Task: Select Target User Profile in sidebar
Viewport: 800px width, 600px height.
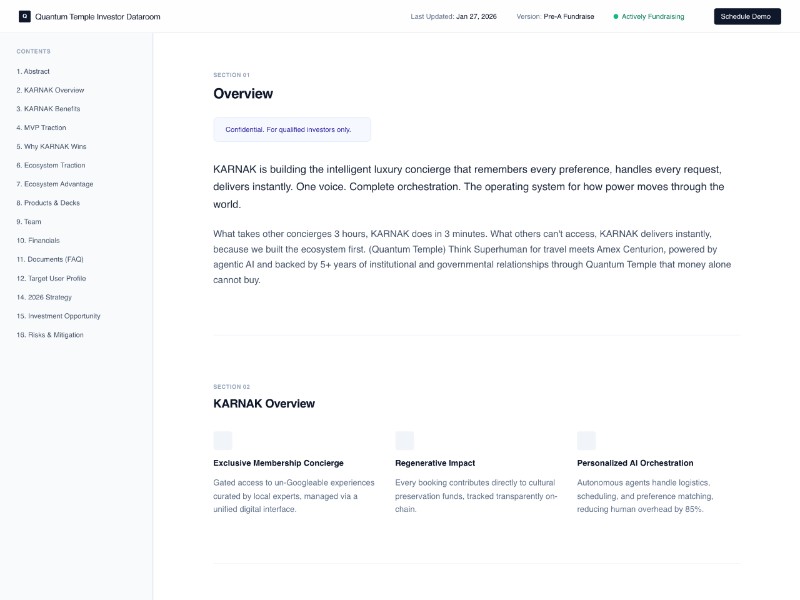Action: tap(51, 278)
